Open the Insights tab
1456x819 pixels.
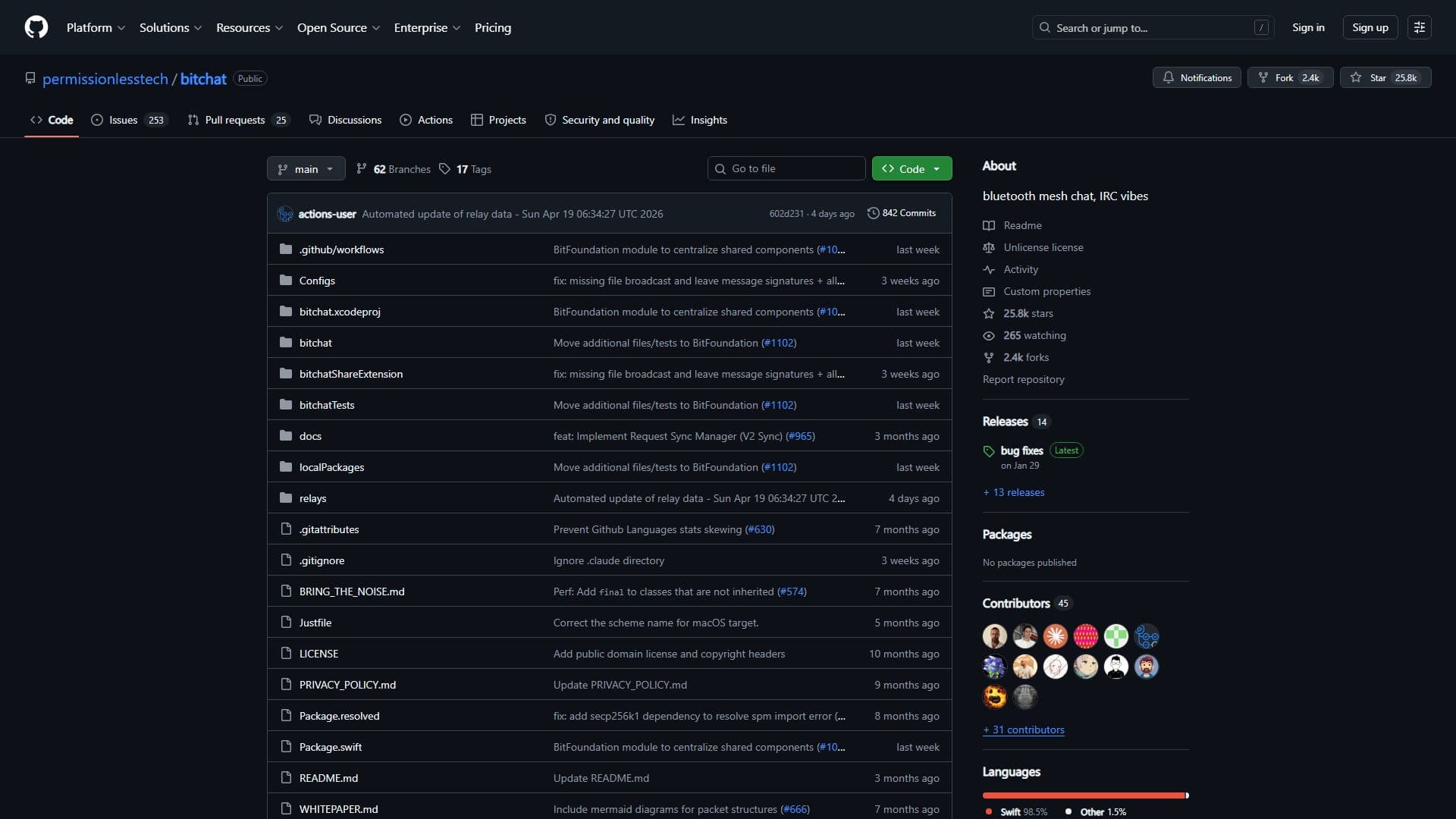tap(700, 120)
